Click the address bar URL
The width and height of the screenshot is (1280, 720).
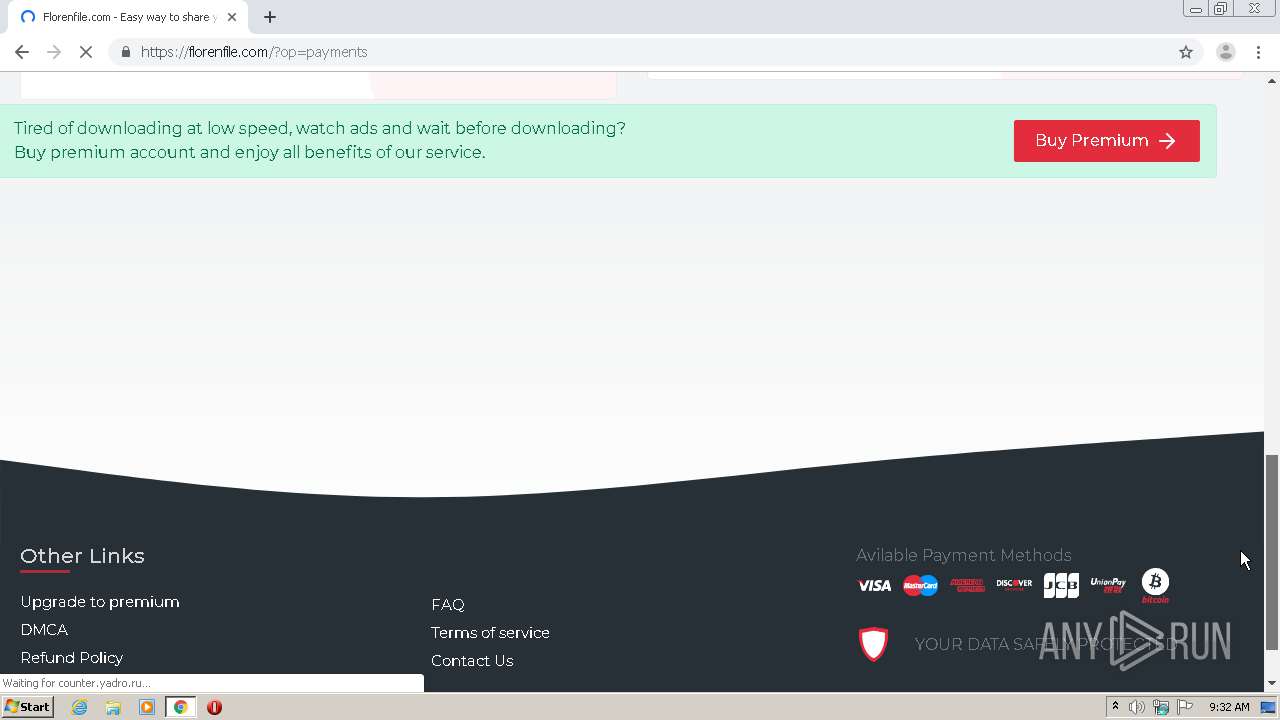click(254, 52)
